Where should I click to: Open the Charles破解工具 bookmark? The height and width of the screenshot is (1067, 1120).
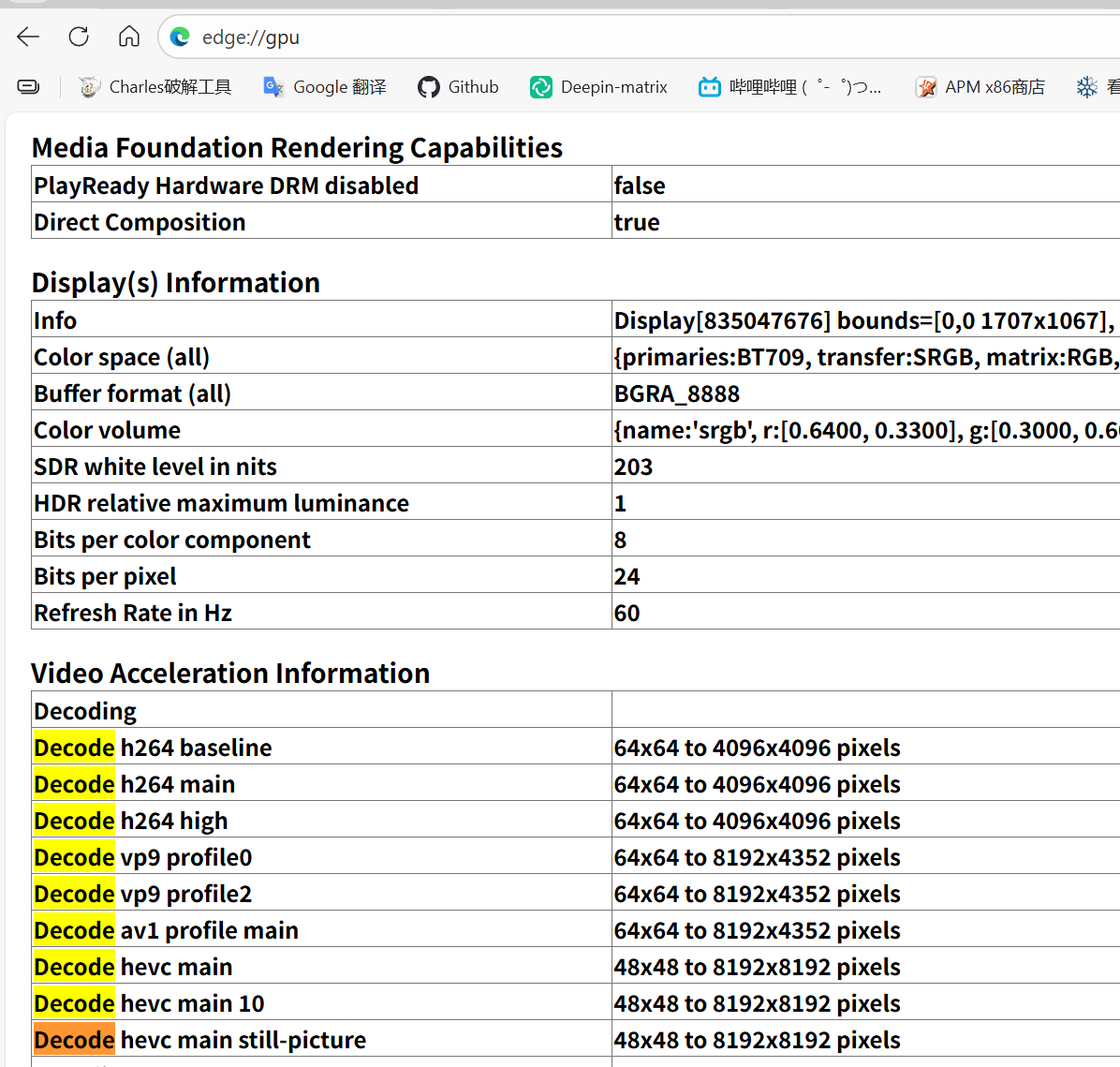[155, 87]
